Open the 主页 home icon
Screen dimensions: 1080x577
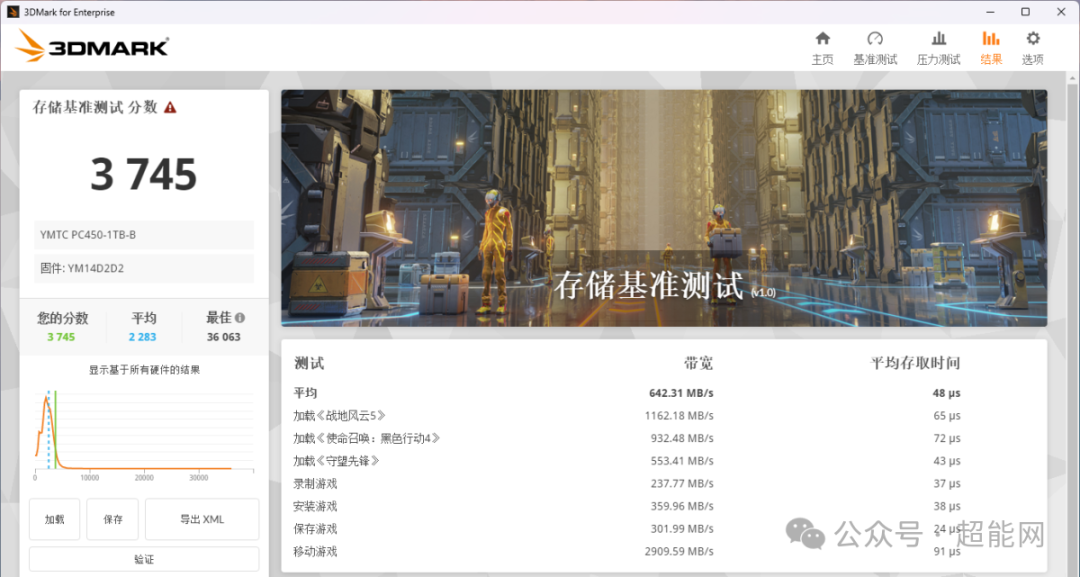823,40
